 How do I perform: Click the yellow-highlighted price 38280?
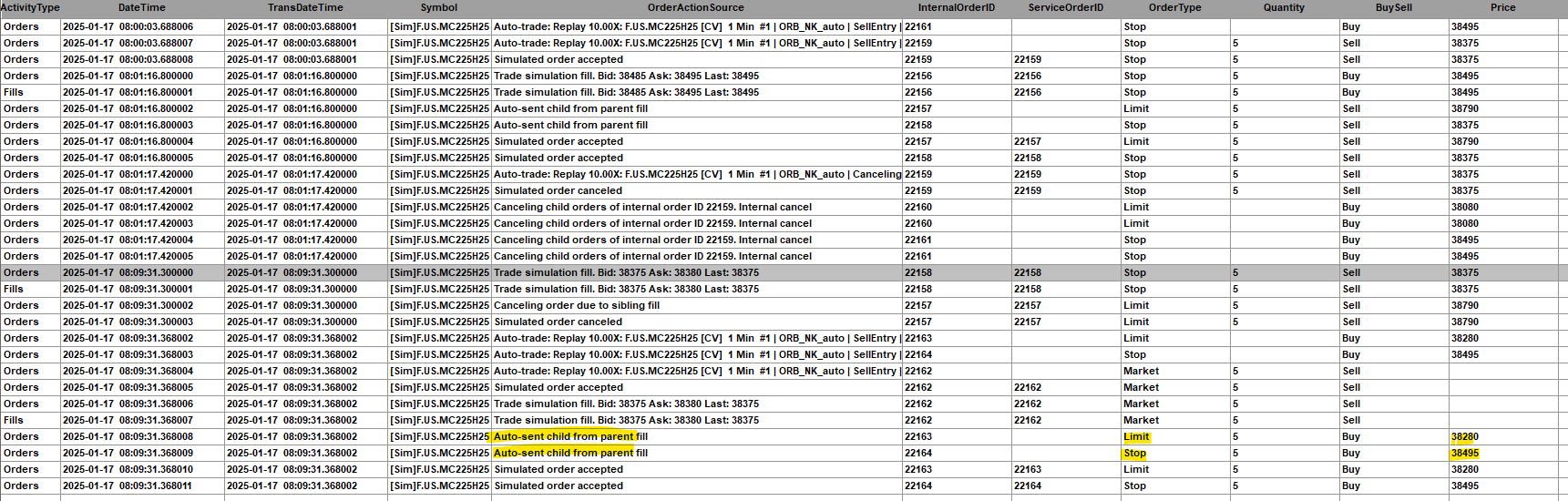[x=1465, y=436]
